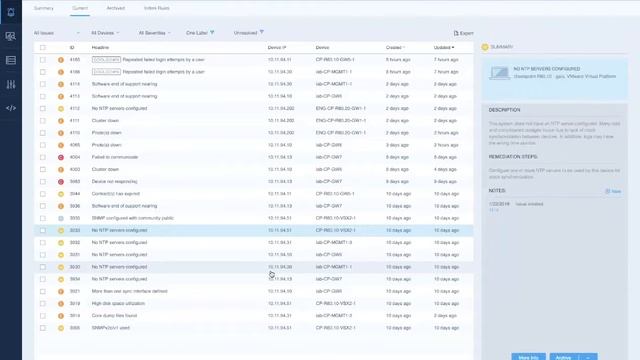Click the ID column header

(x=72, y=48)
